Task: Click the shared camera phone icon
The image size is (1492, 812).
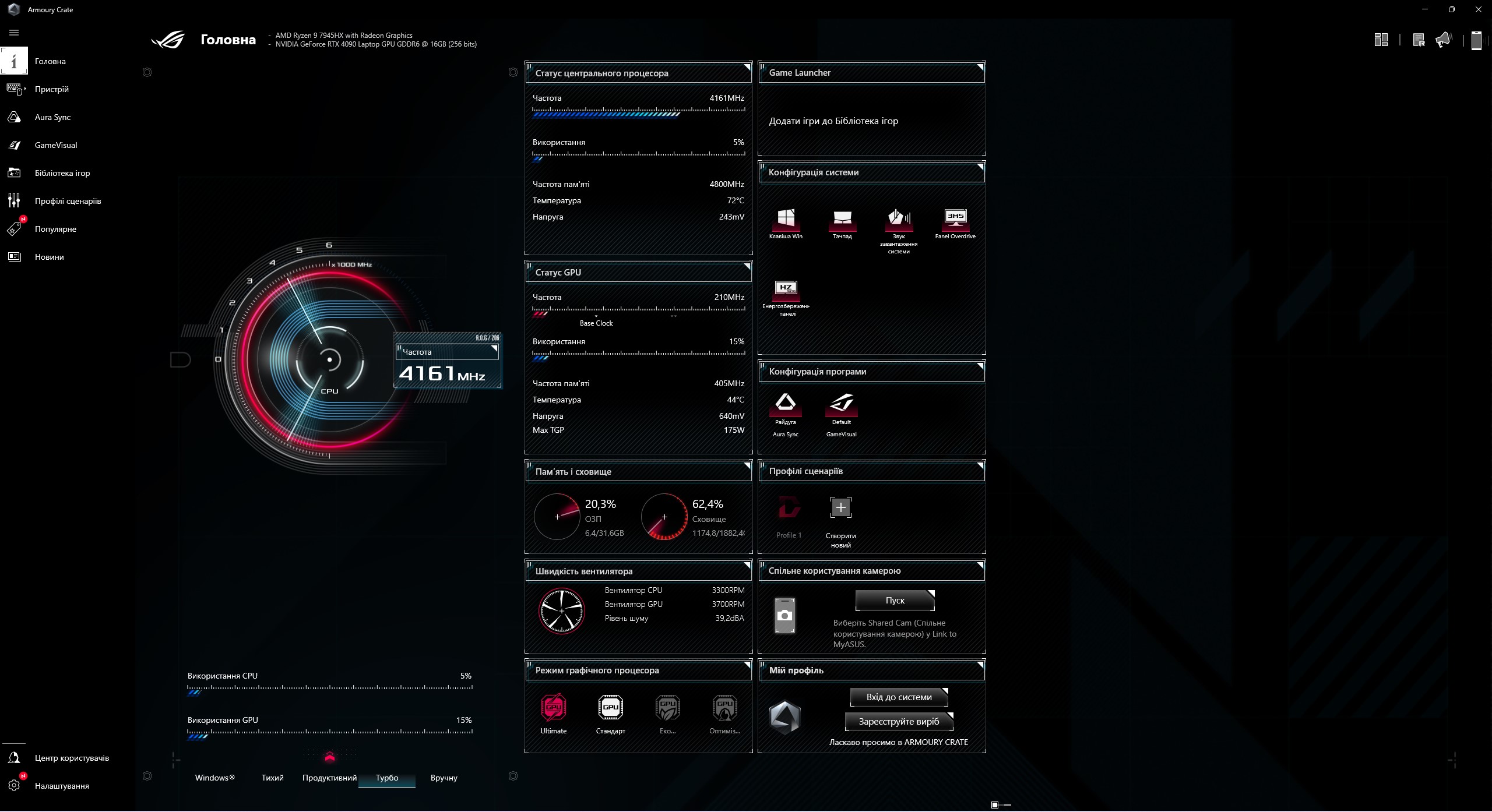Action: [x=784, y=616]
